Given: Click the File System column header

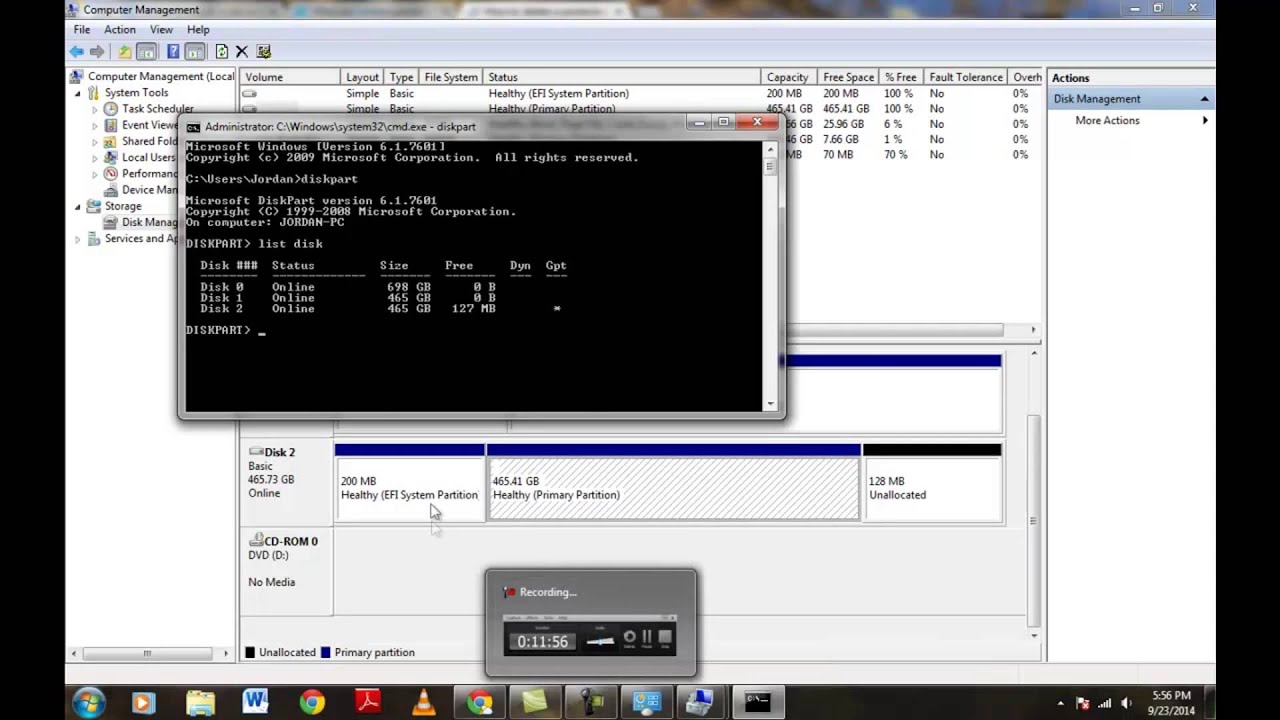Looking at the screenshot, I should coord(451,77).
